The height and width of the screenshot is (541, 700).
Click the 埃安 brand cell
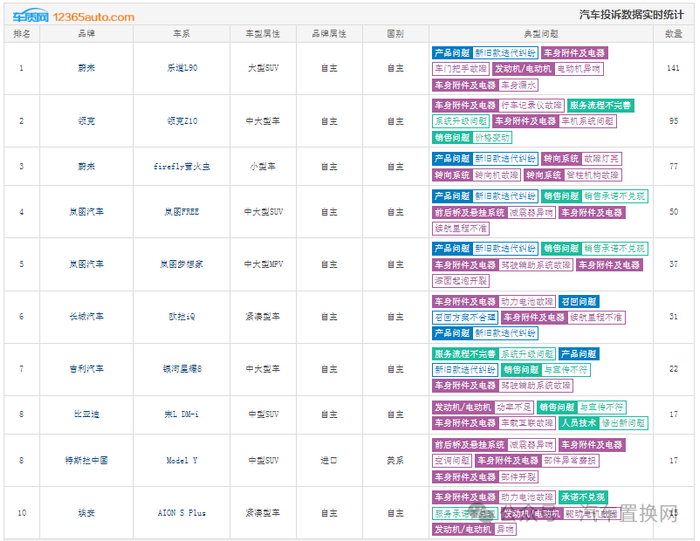pyautogui.click(x=86, y=513)
